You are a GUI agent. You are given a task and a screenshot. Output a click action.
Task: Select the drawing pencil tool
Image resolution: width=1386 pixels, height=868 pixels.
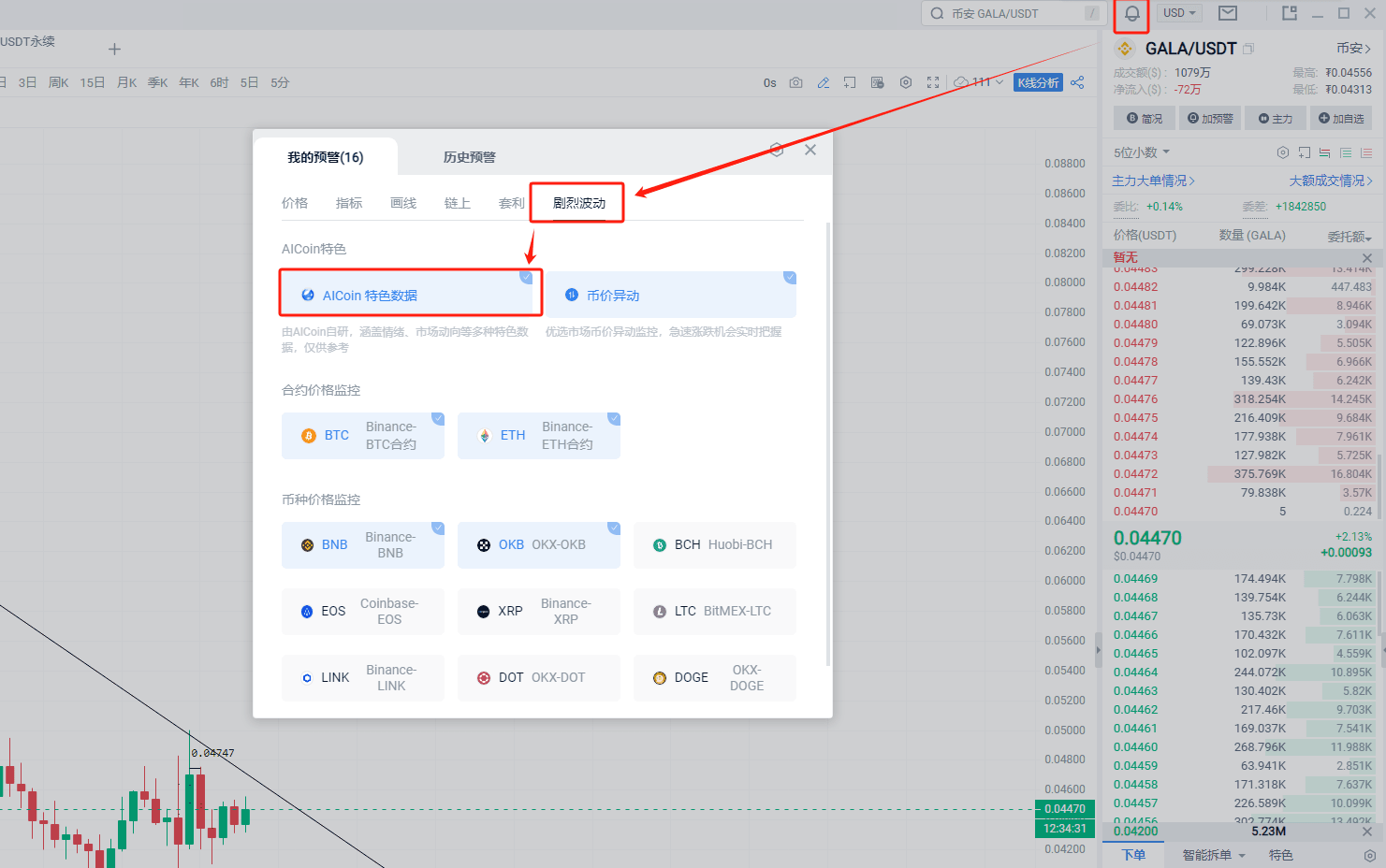[824, 82]
